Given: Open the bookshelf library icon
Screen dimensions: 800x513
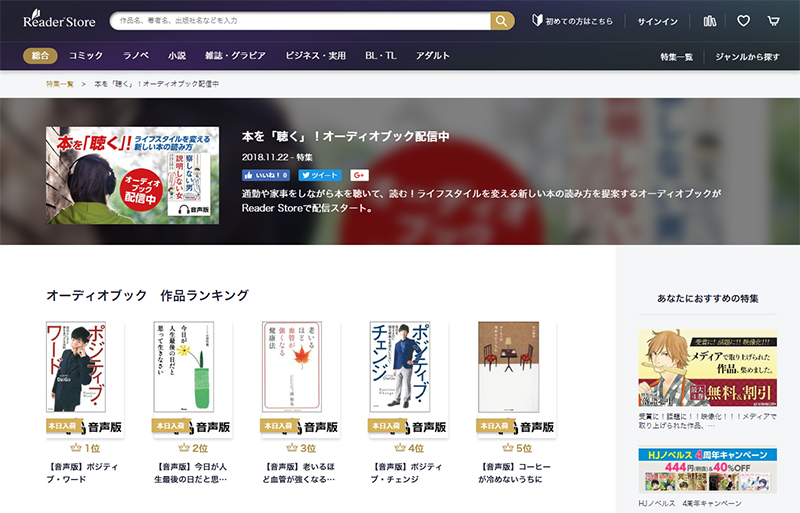Looking at the screenshot, I should coord(710,21).
